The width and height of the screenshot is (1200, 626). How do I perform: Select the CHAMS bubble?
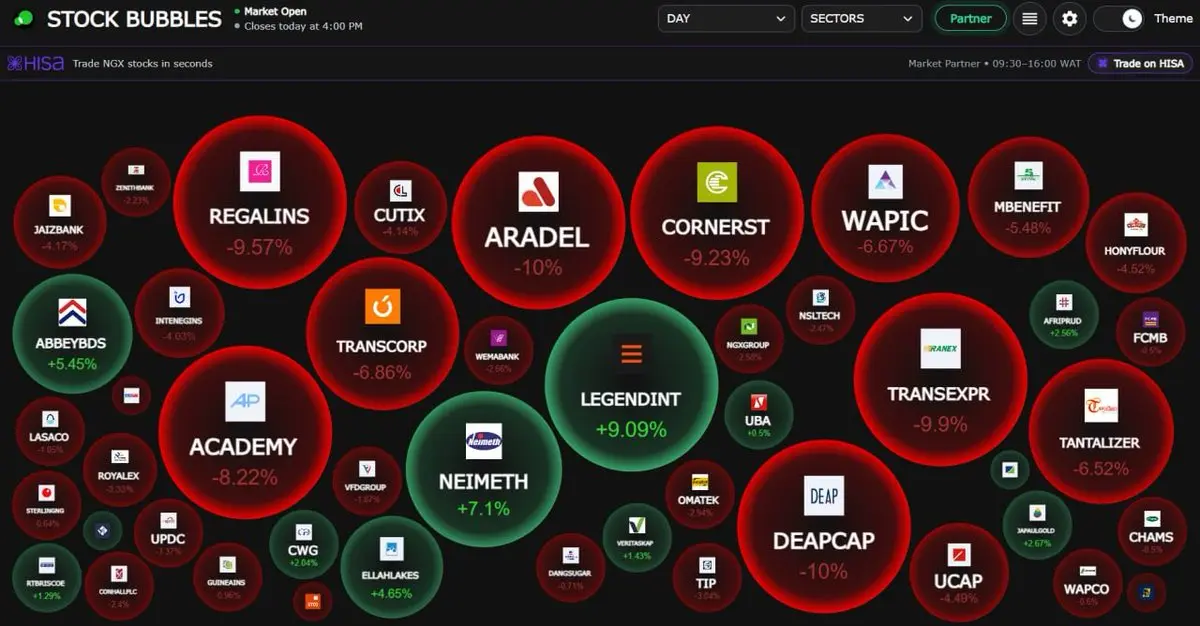point(1151,531)
